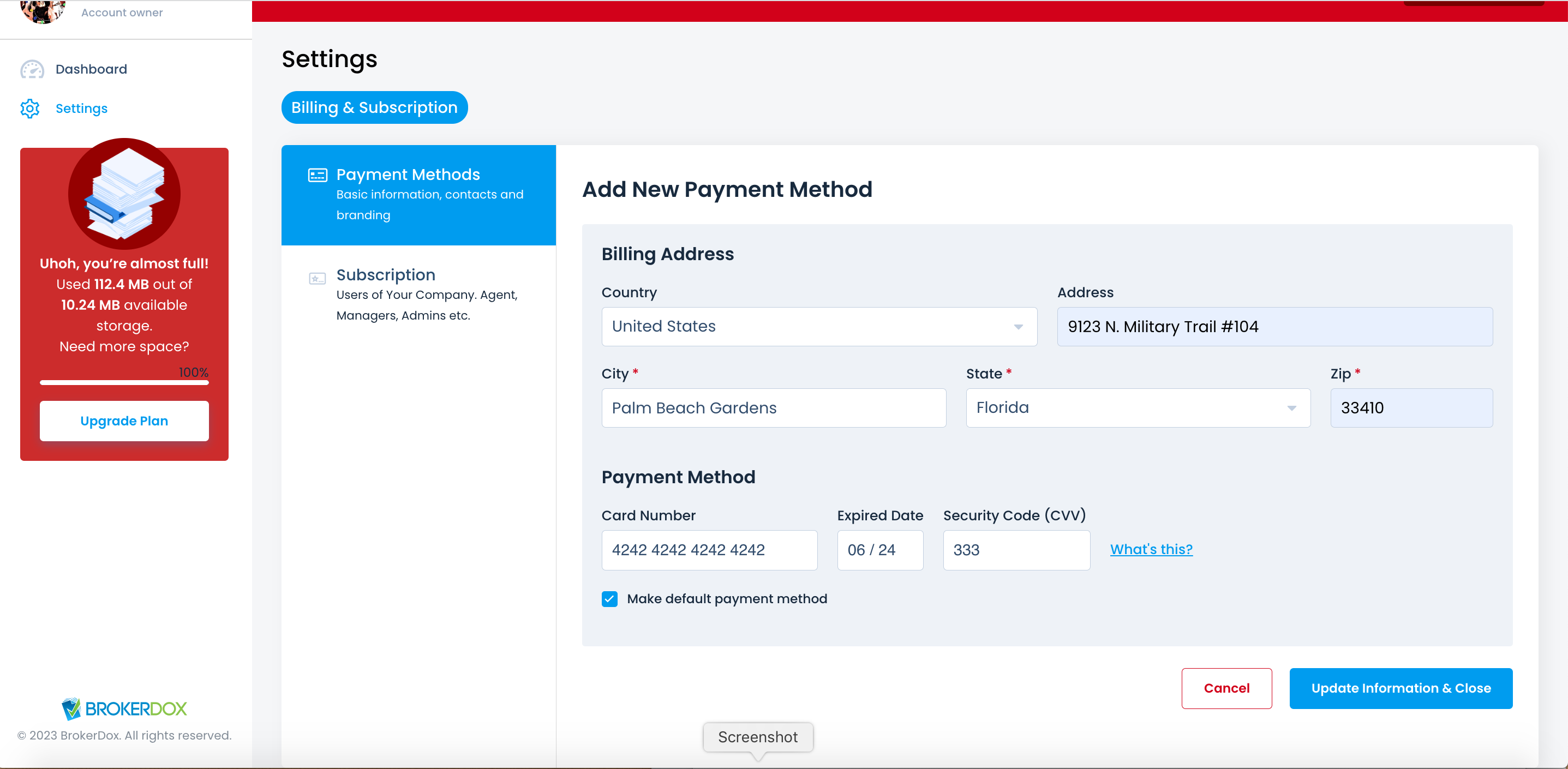Click the Expired Date field
Viewport: 1568px width, 769px height.
point(879,550)
